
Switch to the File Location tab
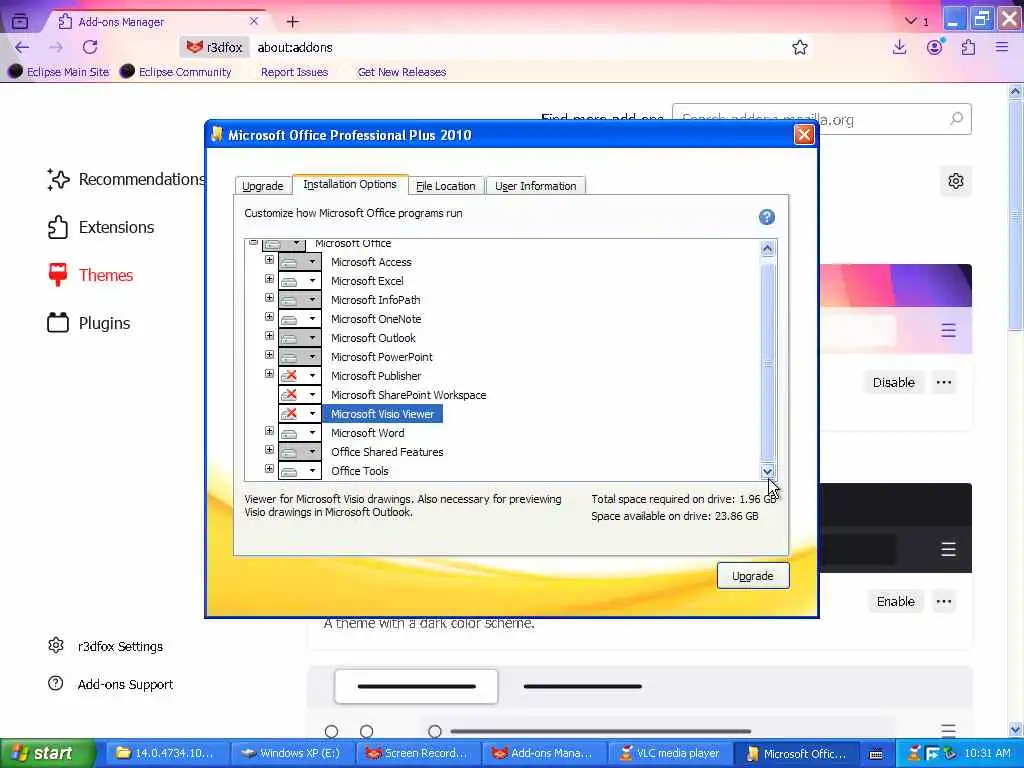pos(446,186)
